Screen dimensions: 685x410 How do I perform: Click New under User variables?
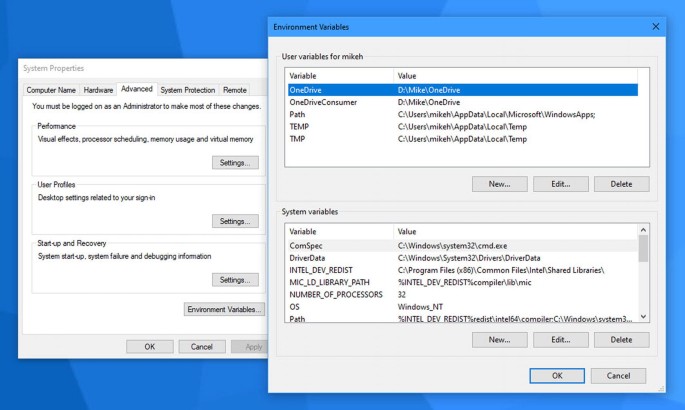click(499, 184)
